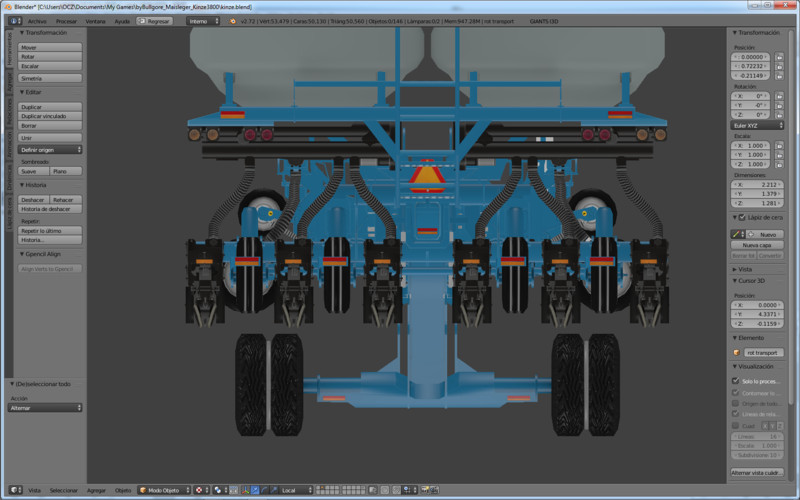Viewport: 800px width, 500px height.
Task: Click the orange object cube icon in Elemento
Action: coord(738,352)
